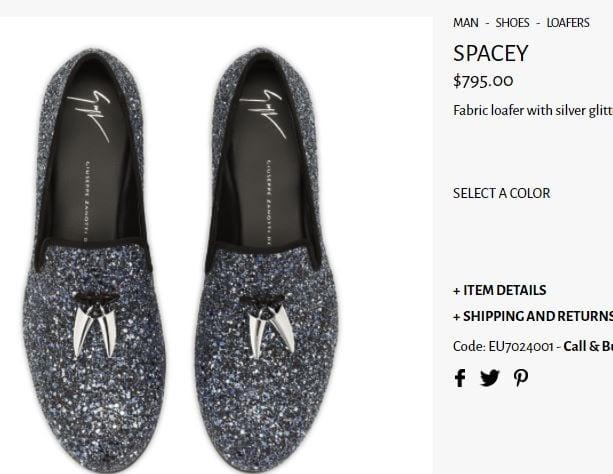
Task: Share the product on Twitter
Action: 489,378
